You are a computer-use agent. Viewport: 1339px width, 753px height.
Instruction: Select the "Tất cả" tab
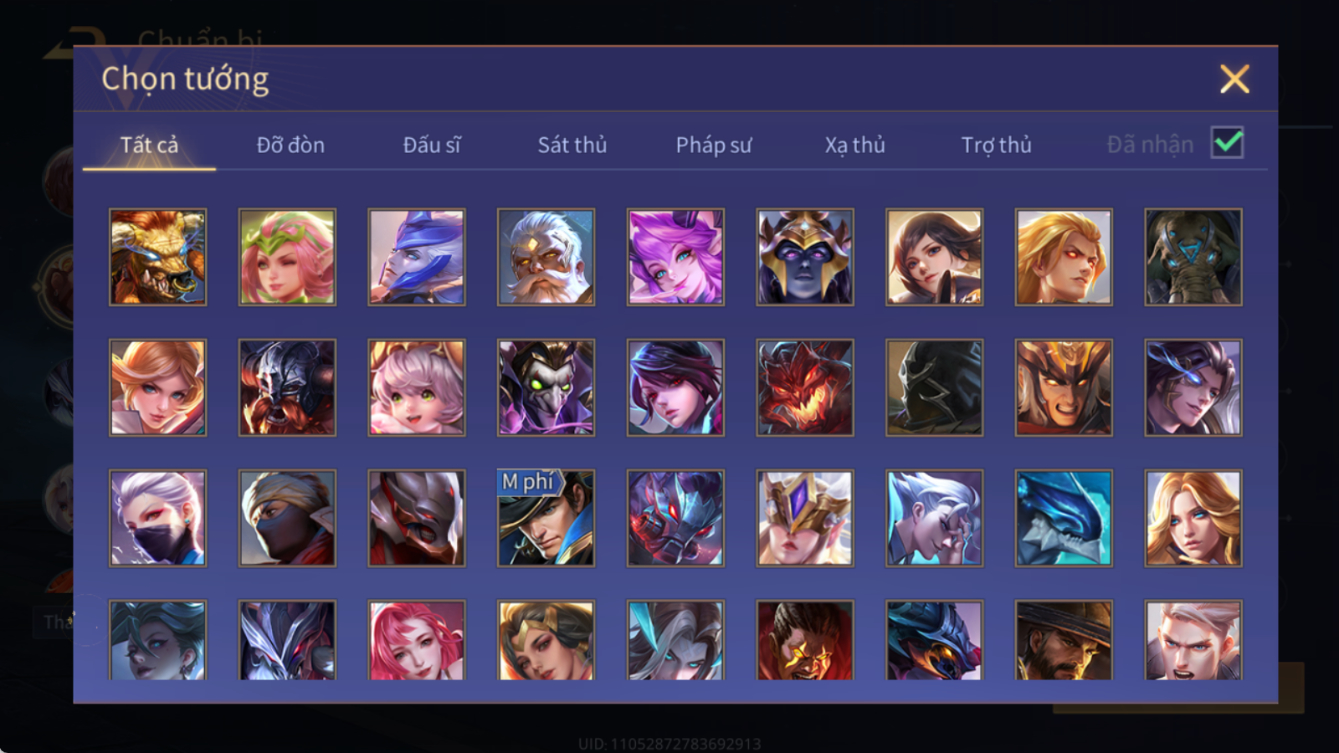pyautogui.click(x=149, y=145)
